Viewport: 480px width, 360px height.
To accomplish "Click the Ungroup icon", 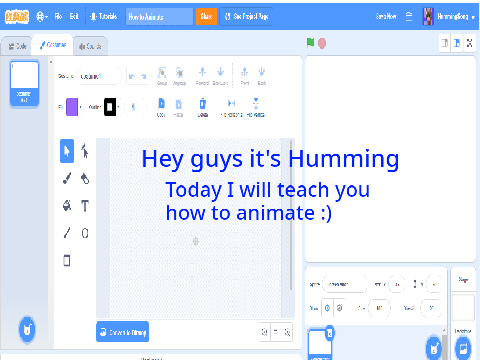I will click(179, 76).
